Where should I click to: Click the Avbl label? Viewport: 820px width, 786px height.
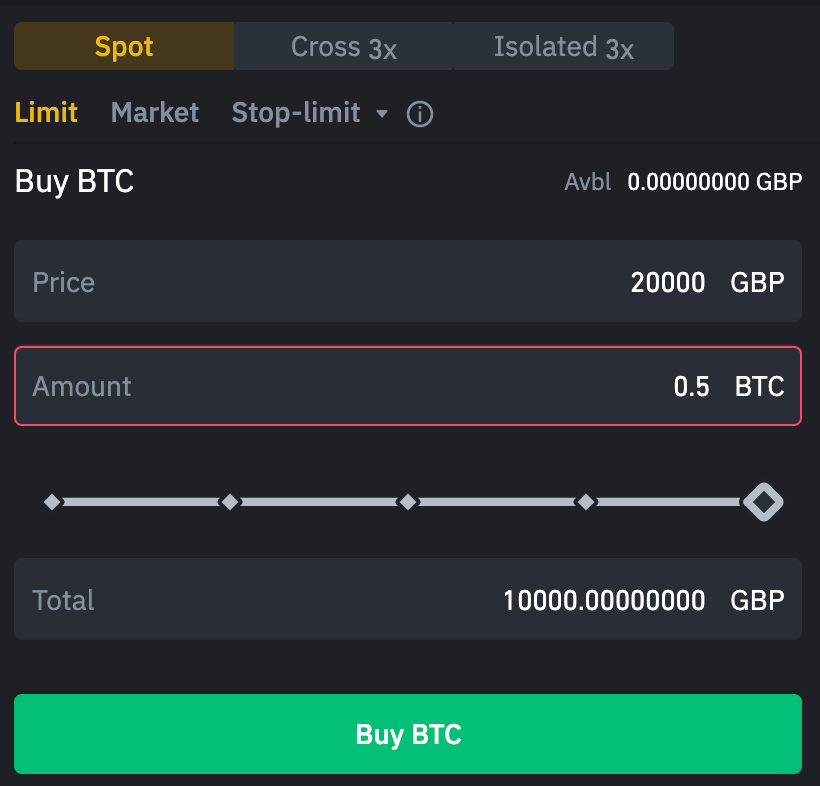click(x=588, y=182)
